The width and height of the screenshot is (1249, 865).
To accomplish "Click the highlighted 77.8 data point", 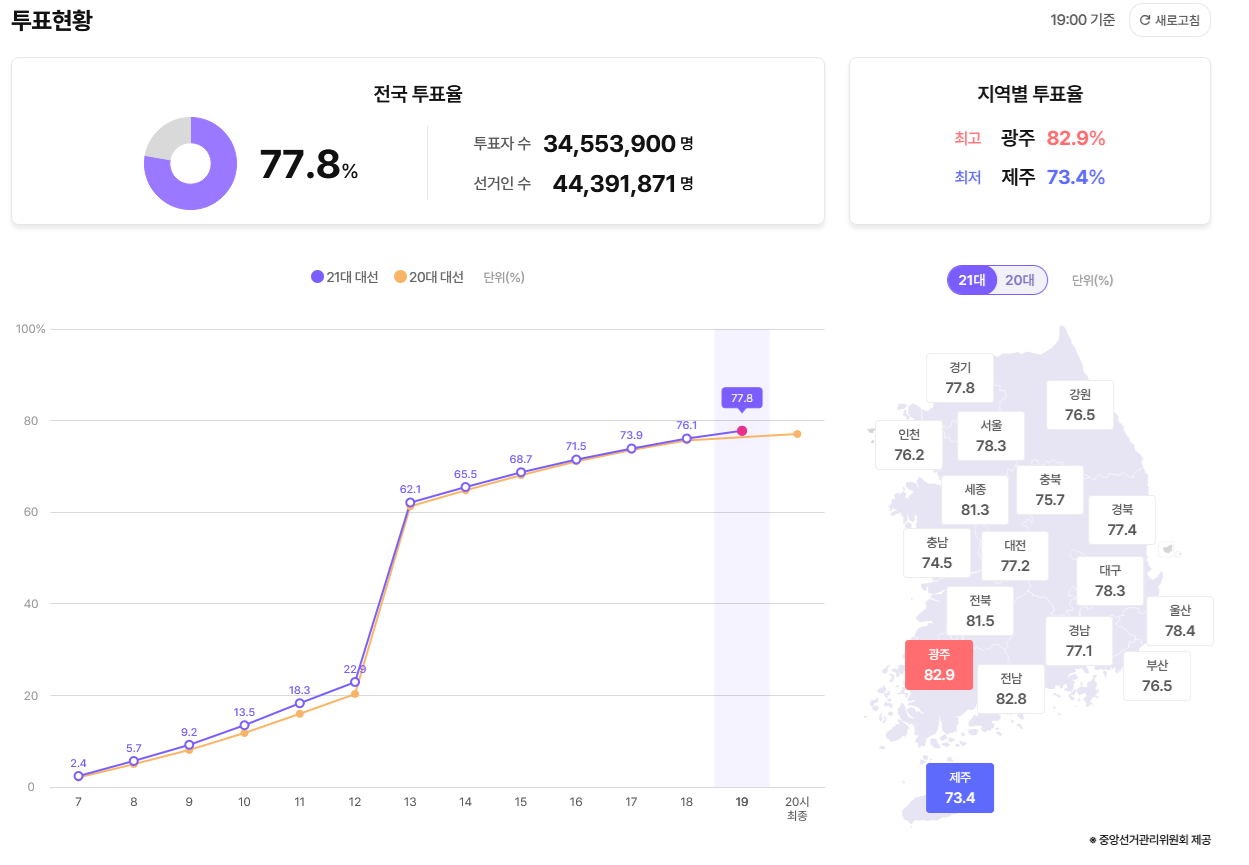I will click(742, 431).
